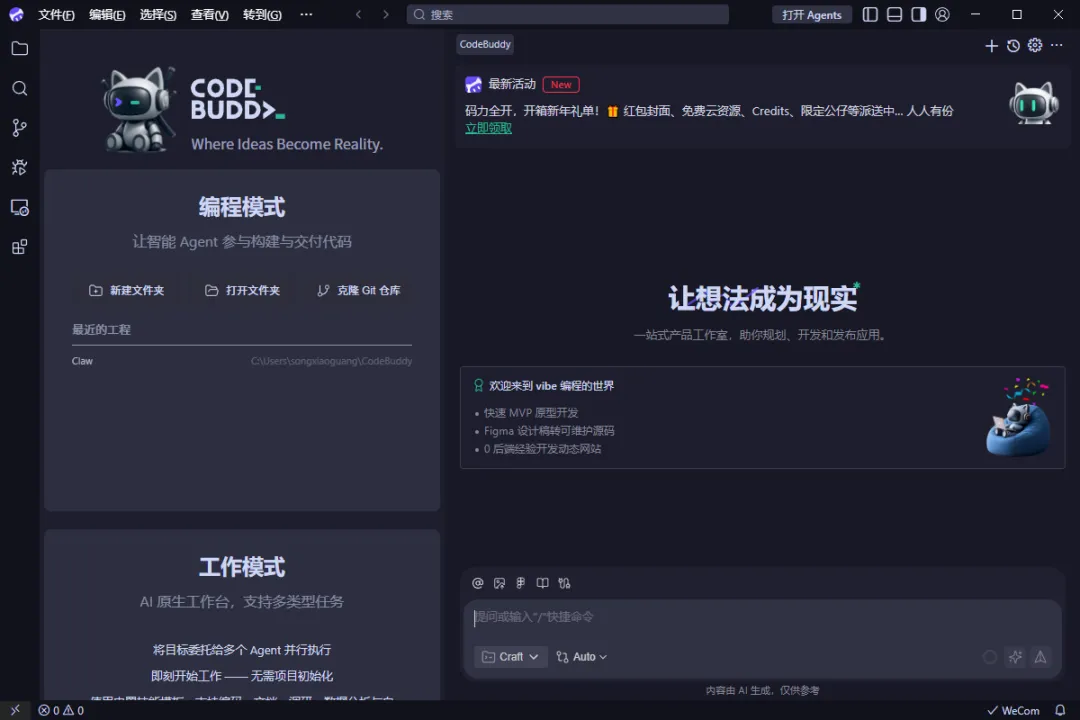Image resolution: width=1080 pixels, height=720 pixels.
Task: Open the Source Control branch icon
Action: pos(19,127)
